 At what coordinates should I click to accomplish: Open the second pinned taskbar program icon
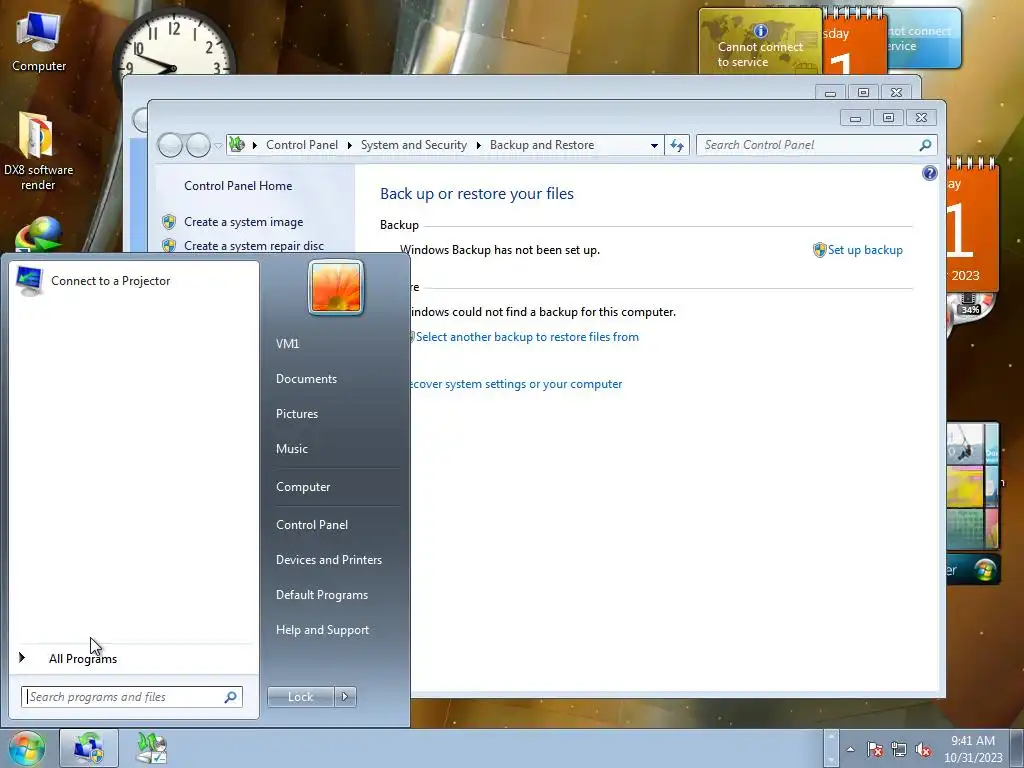152,748
